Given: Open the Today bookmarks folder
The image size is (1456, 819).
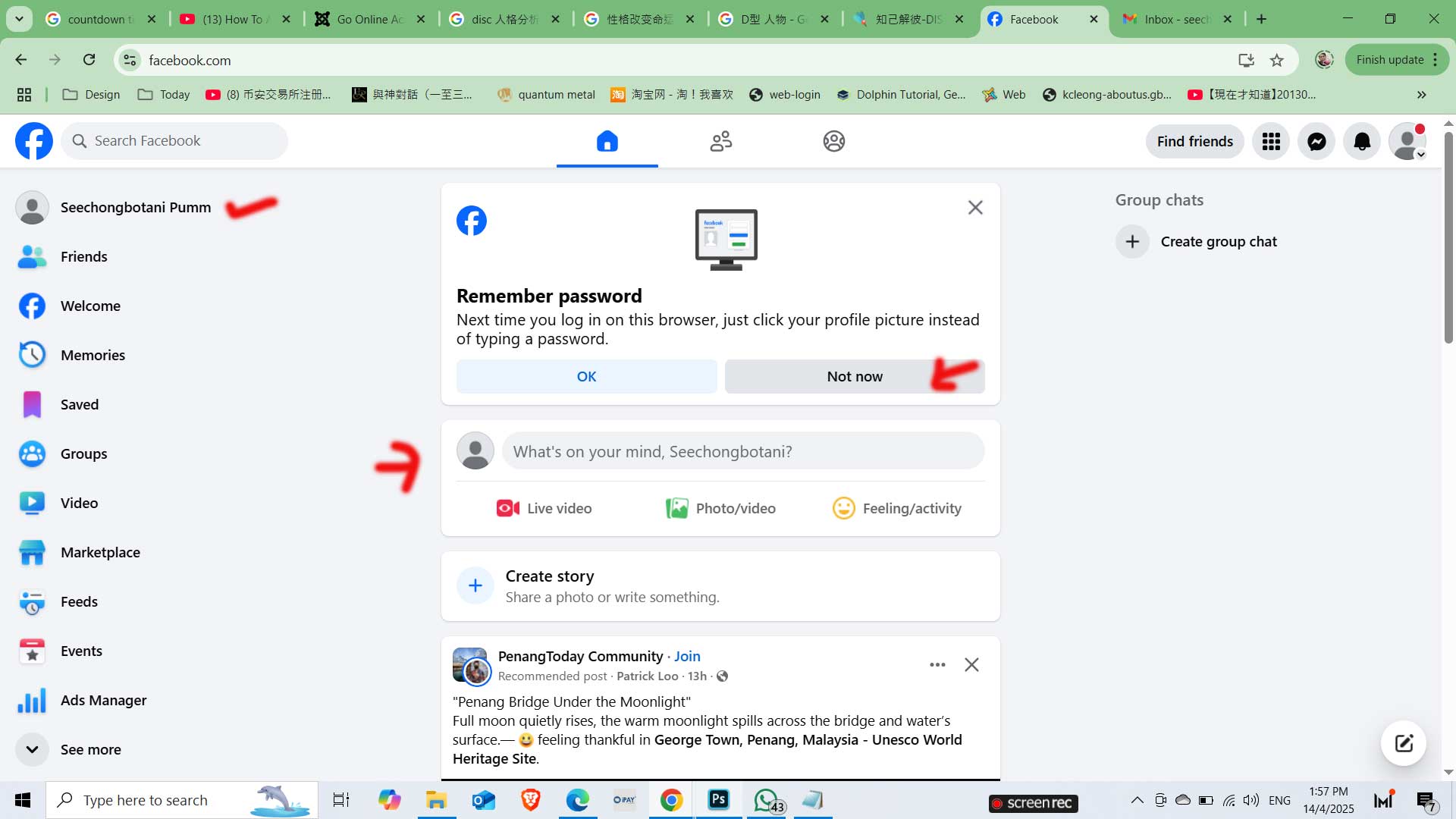Looking at the screenshot, I should point(164,95).
